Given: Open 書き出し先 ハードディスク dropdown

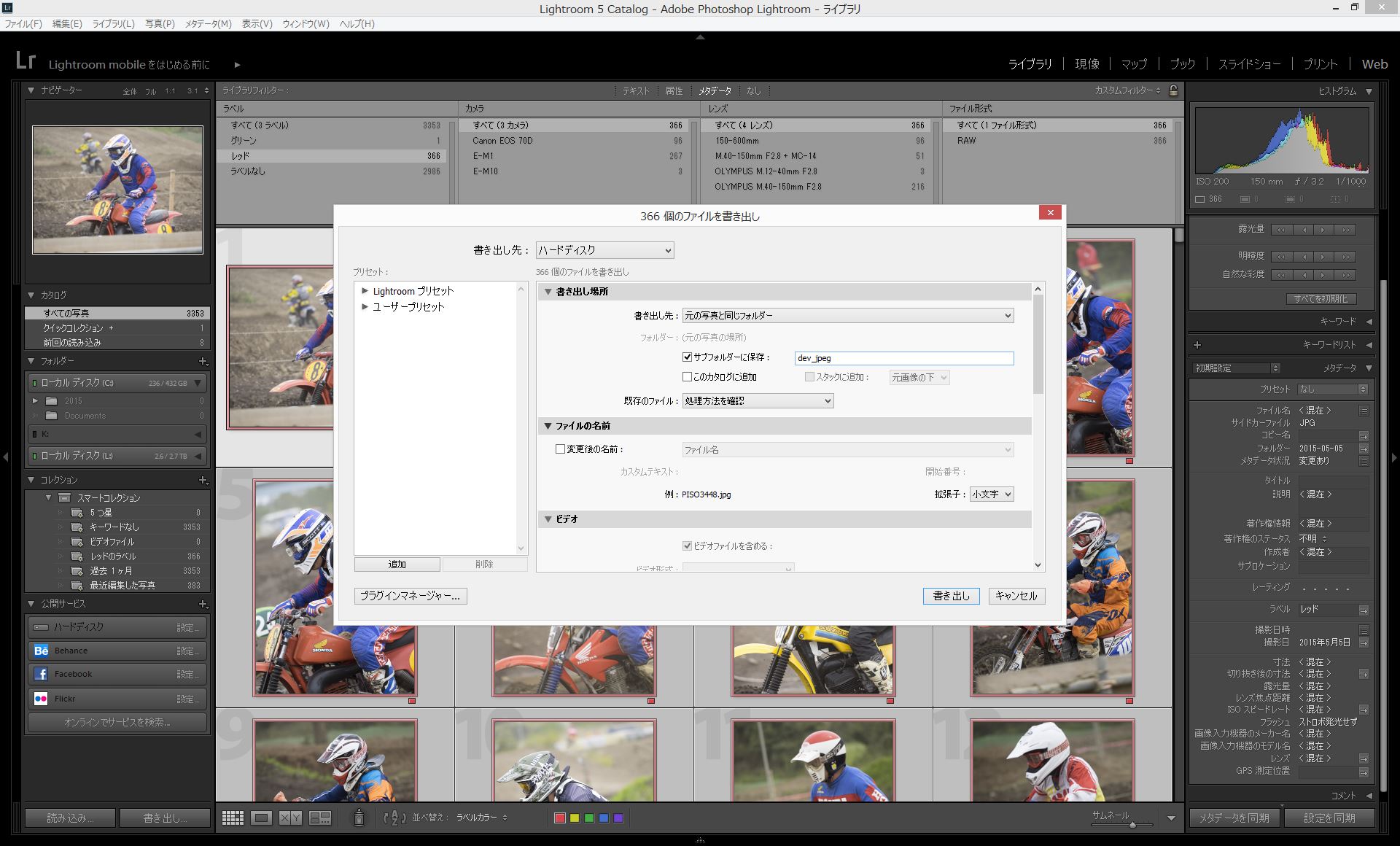Looking at the screenshot, I should (x=604, y=250).
